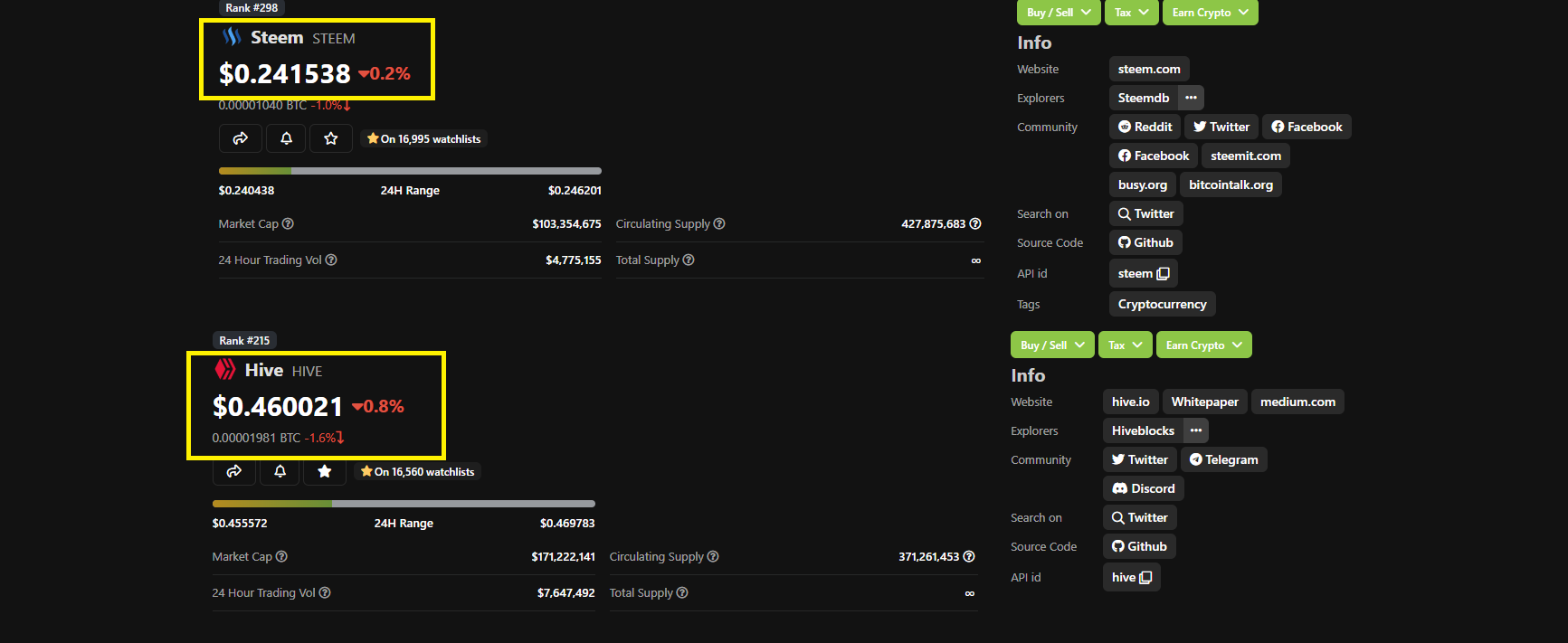This screenshot has height=643, width=1568.
Task: Open the bitcointalk.org link
Action: pyautogui.click(x=1231, y=184)
